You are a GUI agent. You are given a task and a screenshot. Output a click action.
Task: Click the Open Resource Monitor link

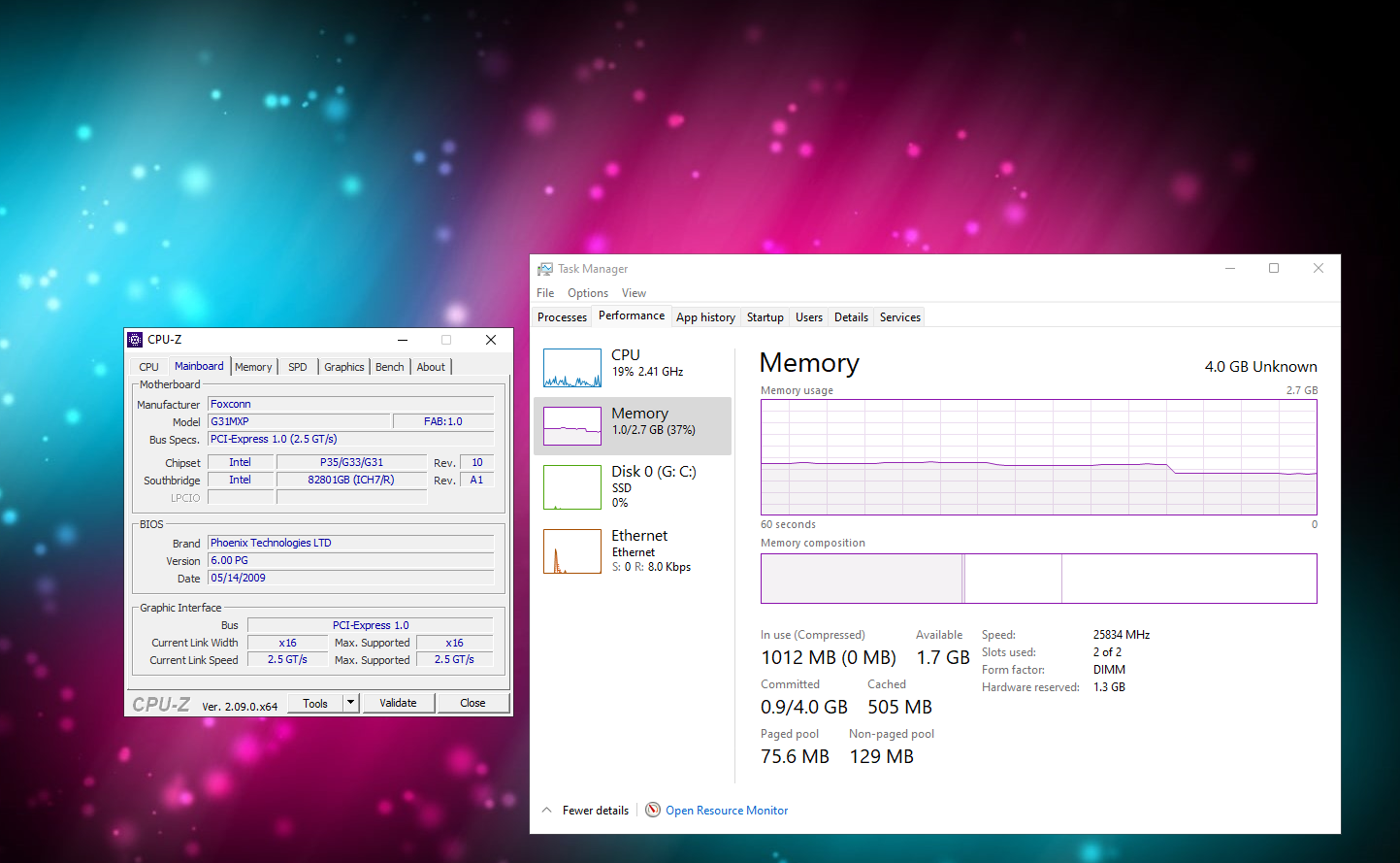pyautogui.click(x=727, y=811)
